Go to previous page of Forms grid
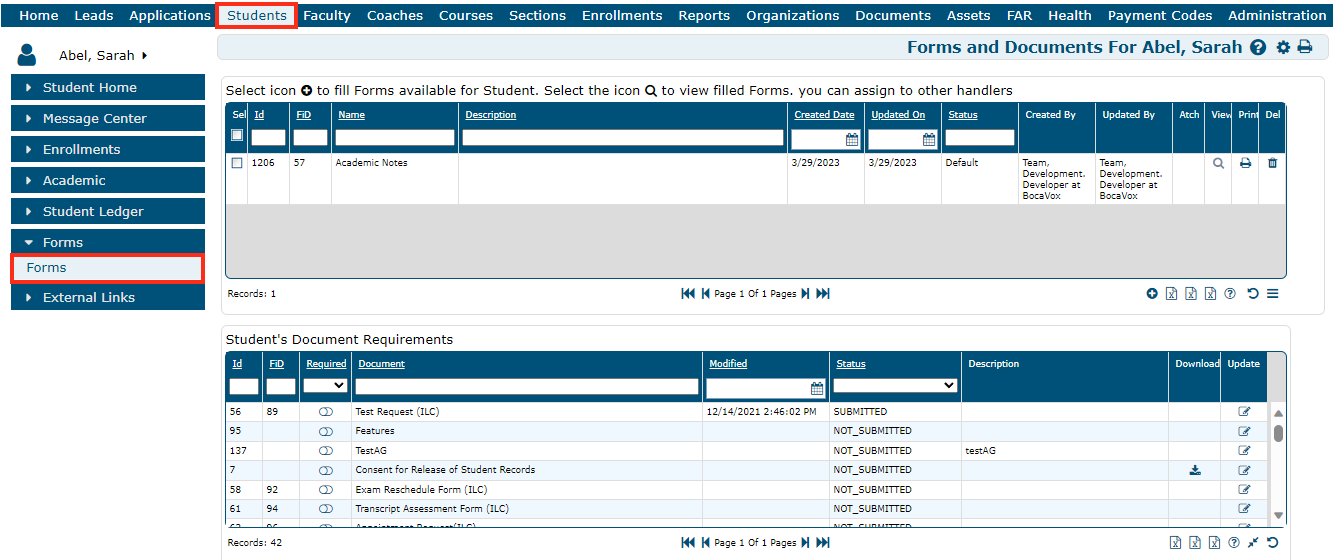The height and width of the screenshot is (560, 1333). 705,294
